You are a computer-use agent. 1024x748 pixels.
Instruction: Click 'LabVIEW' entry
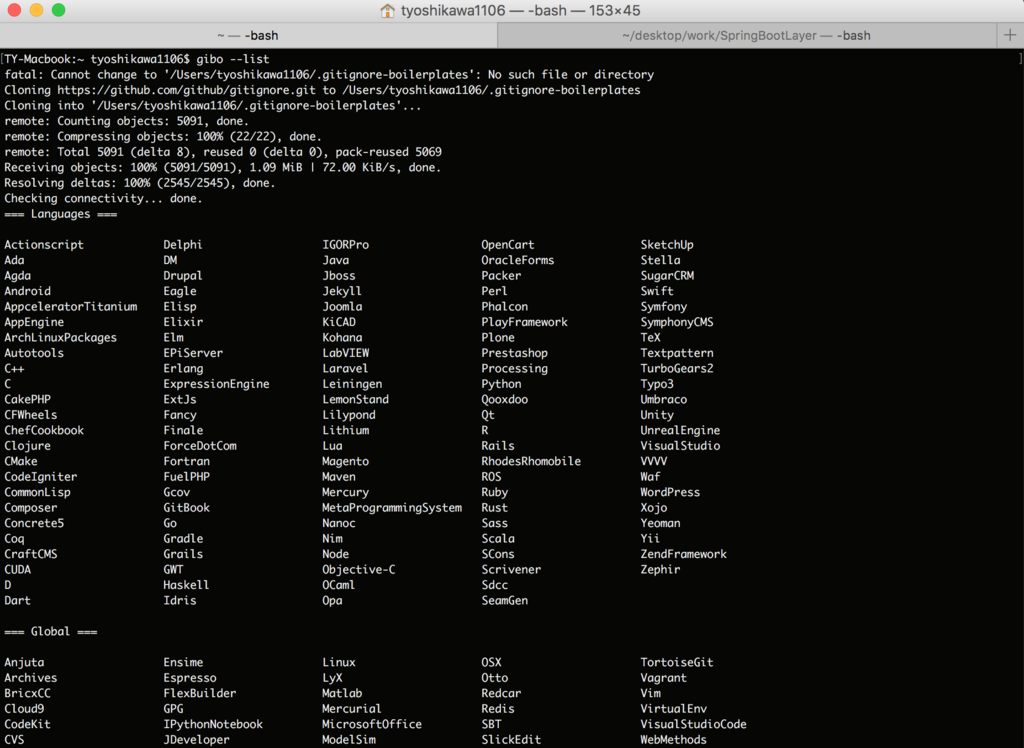345,353
